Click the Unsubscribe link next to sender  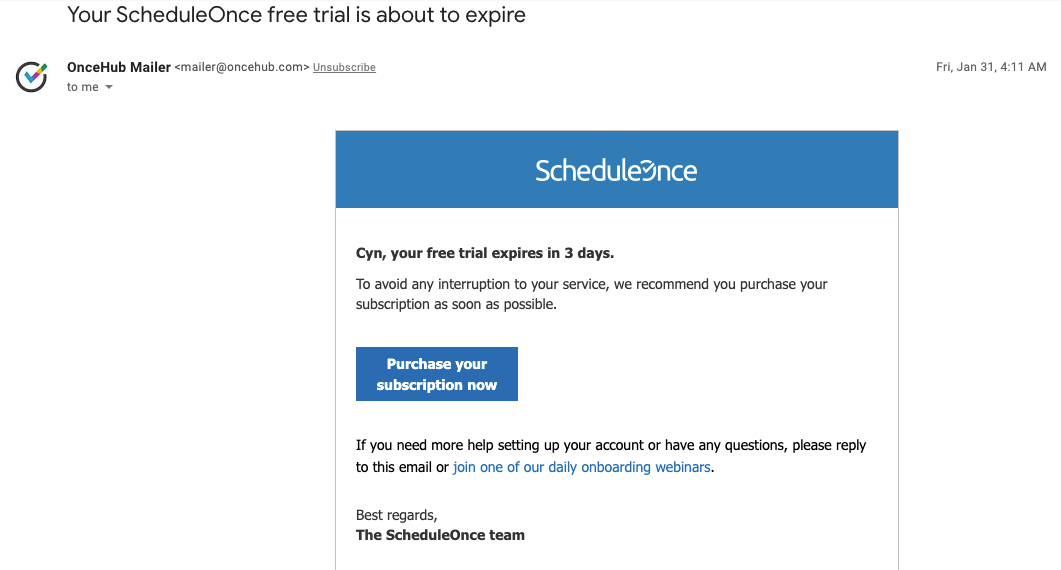[344, 68]
